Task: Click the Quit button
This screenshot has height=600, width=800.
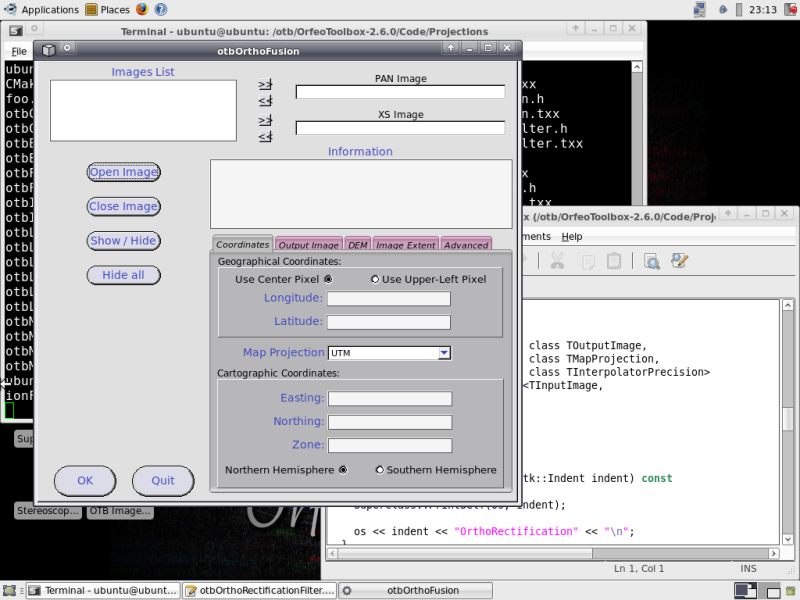Action: tap(163, 481)
